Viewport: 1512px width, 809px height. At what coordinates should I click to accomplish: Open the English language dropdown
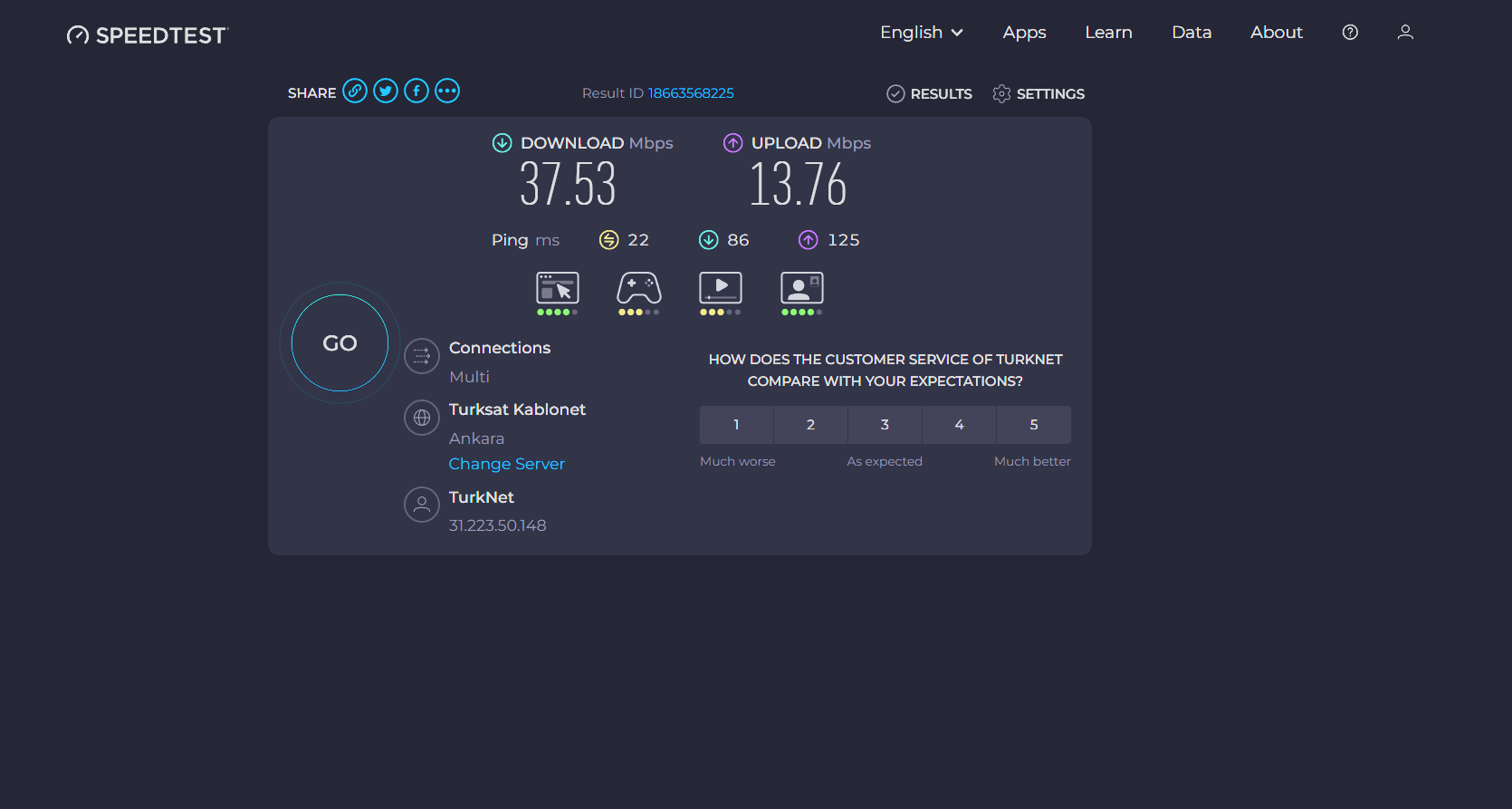pos(922,33)
